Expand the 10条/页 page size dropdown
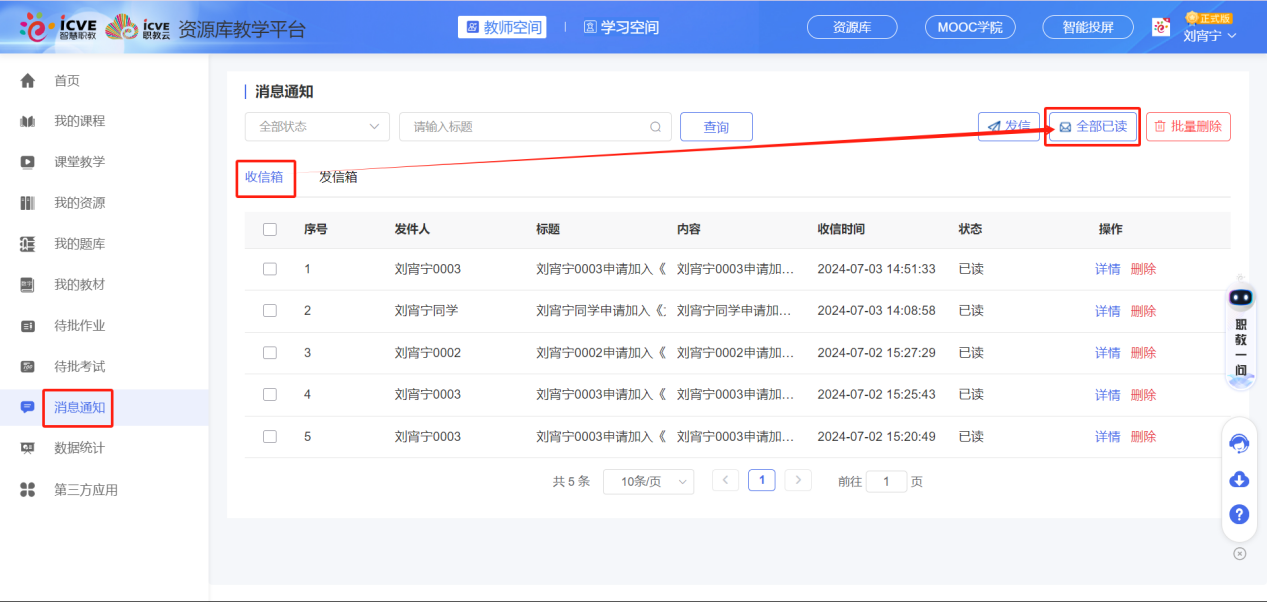The height and width of the screenshot is (602, 1267). coord(648,481)
